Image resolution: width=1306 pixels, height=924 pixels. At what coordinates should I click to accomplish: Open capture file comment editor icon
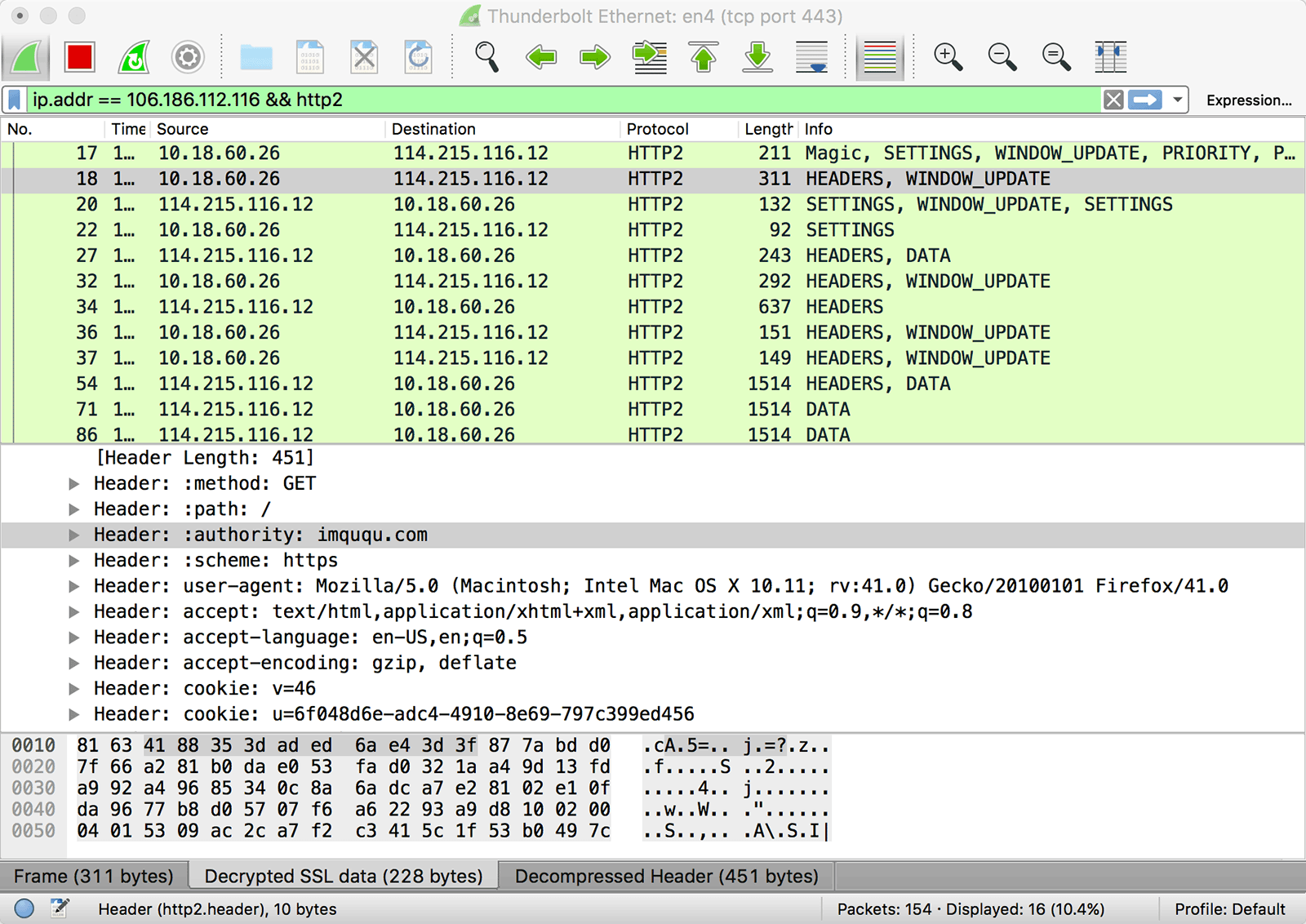pyautogui.click(x=60, y=908)
